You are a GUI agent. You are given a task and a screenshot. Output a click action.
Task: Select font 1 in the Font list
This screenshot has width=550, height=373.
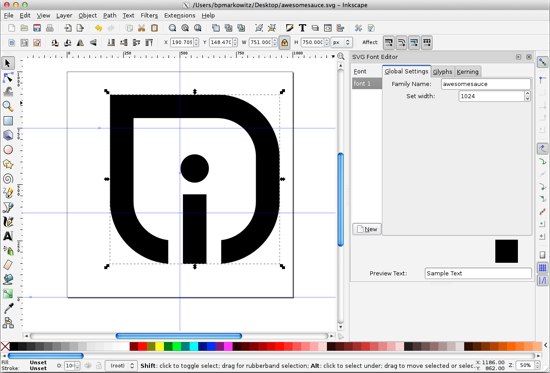tap(367, 84)
